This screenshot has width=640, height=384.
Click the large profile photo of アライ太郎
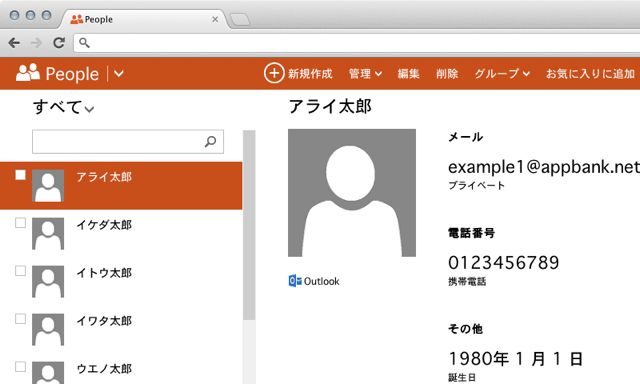pyautogui.click(x=352, y=193)
